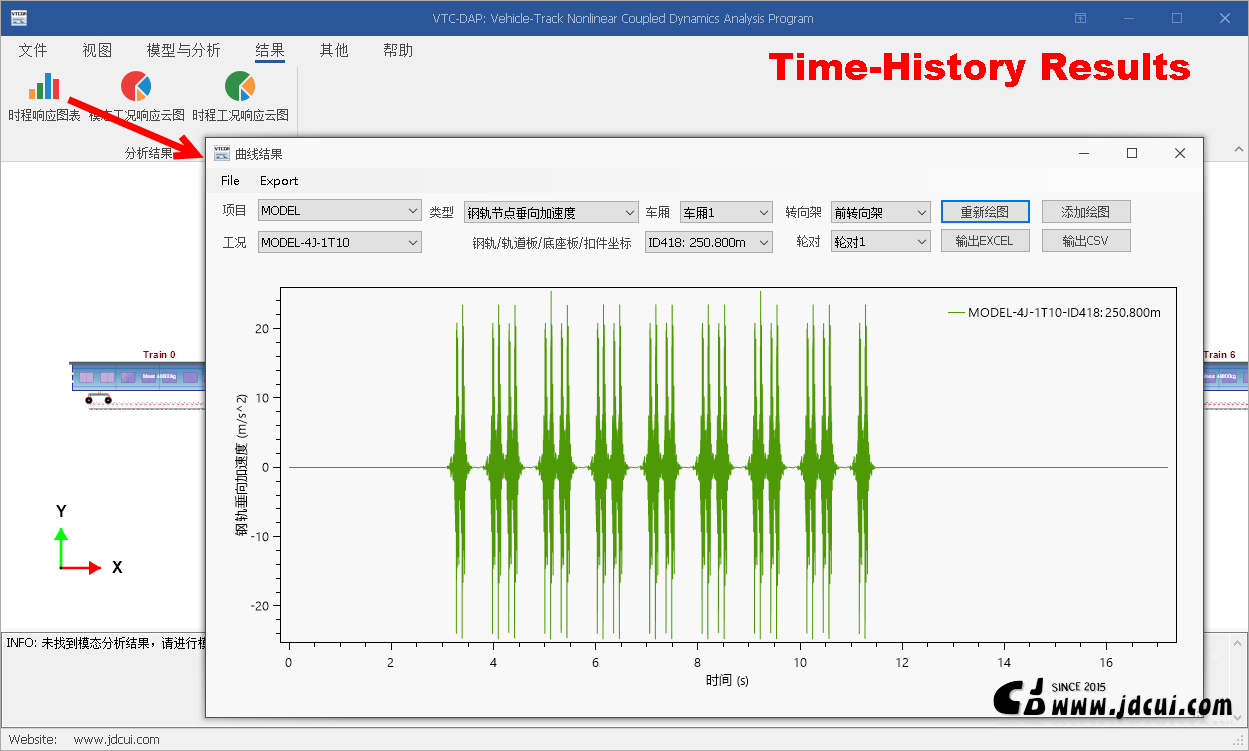The height and width of the screenshot is (751, 1249).
Task: Open the time-history case response contour icon
Action: [240, 87]
